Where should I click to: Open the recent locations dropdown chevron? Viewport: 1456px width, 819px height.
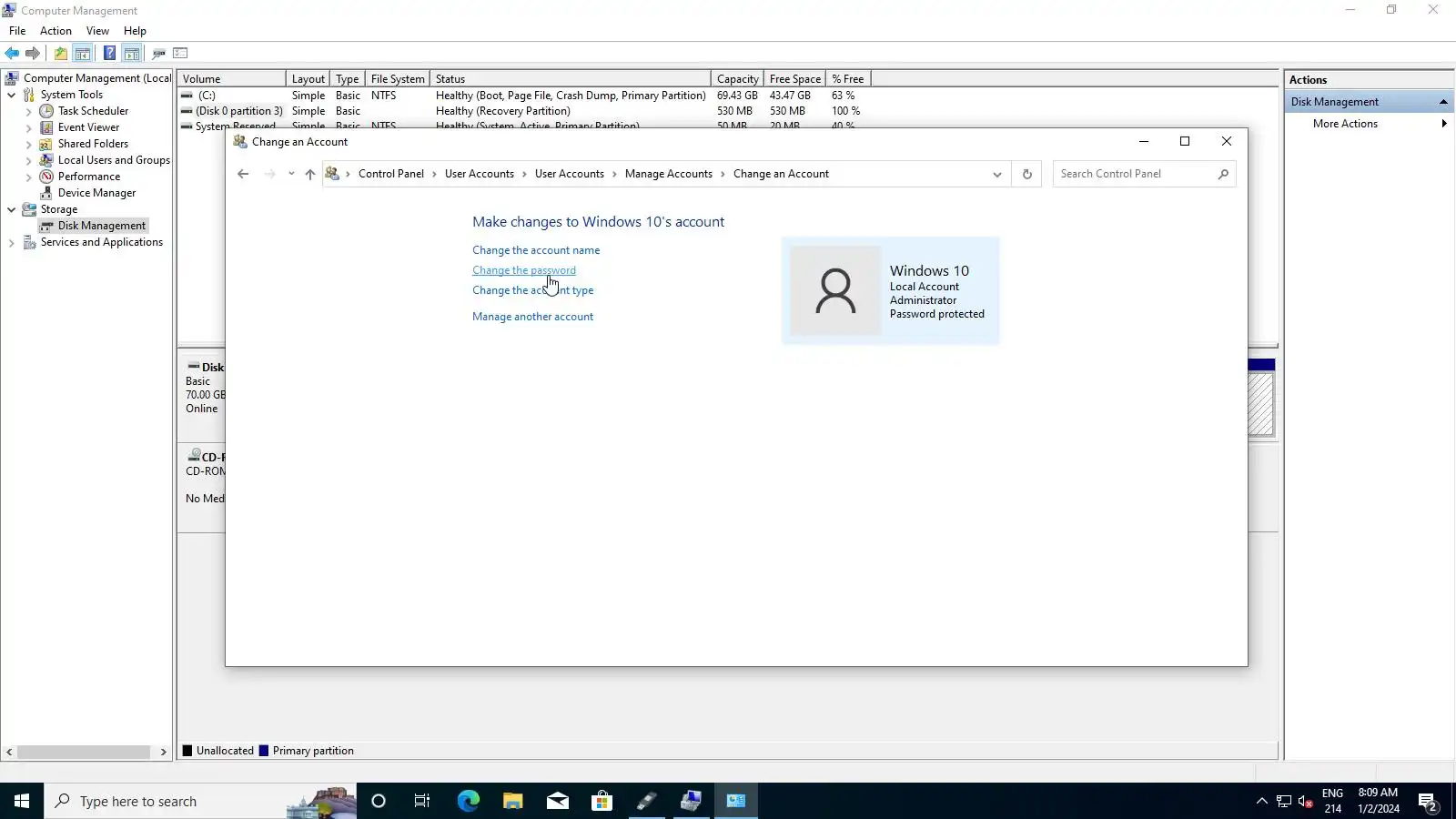click(x=291, y=174)
